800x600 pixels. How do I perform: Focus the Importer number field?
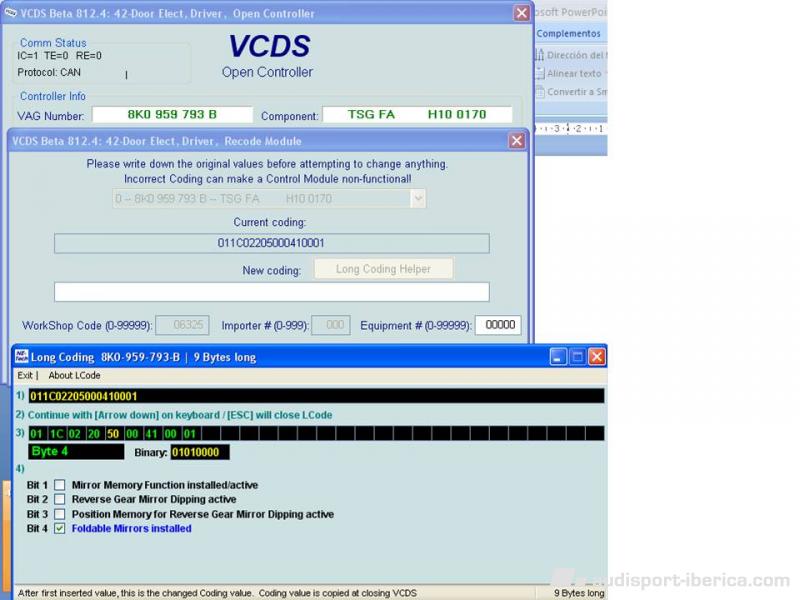pos(331,325)
